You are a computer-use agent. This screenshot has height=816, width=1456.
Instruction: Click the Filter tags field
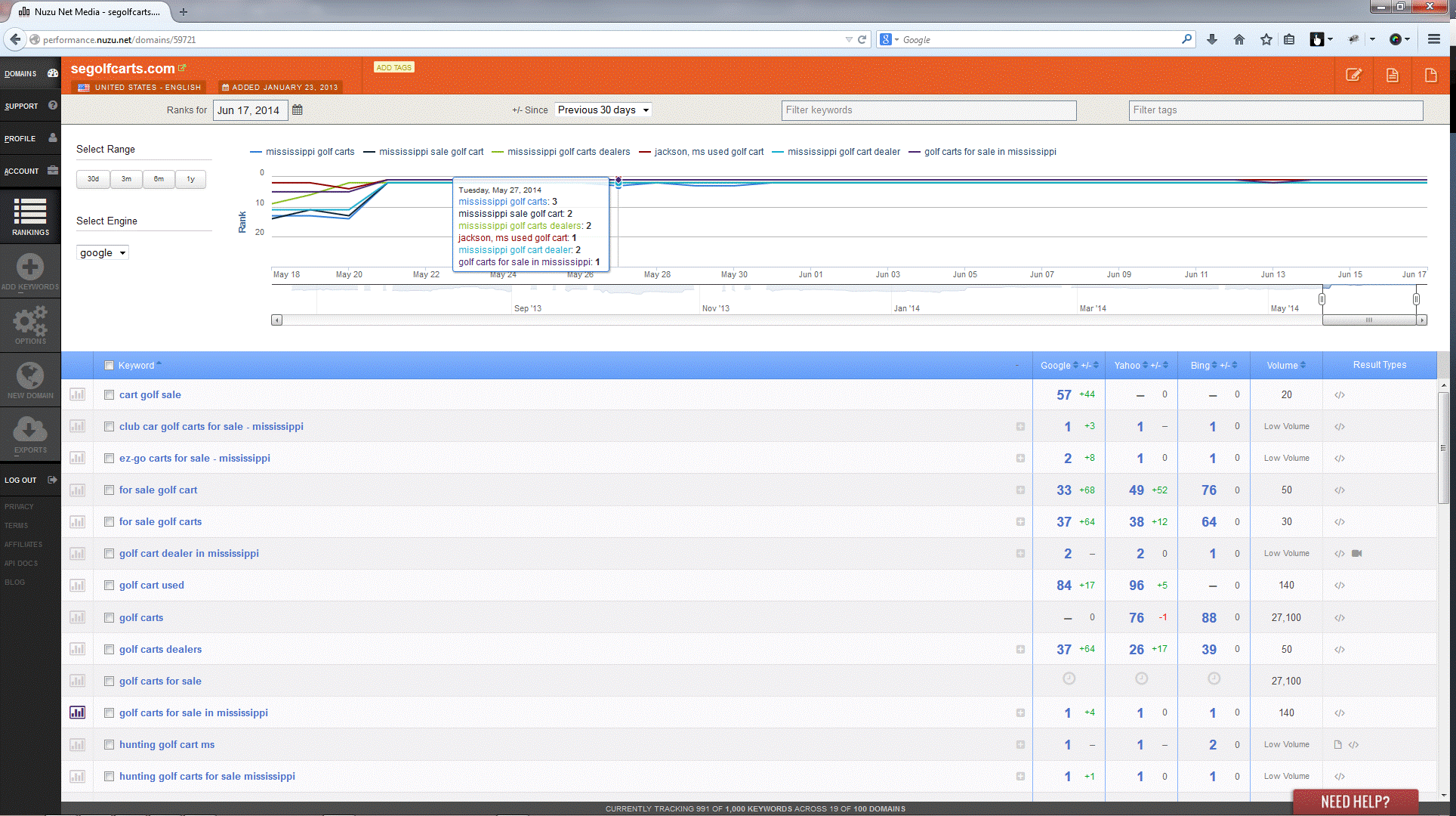(x=1276, y=110)
